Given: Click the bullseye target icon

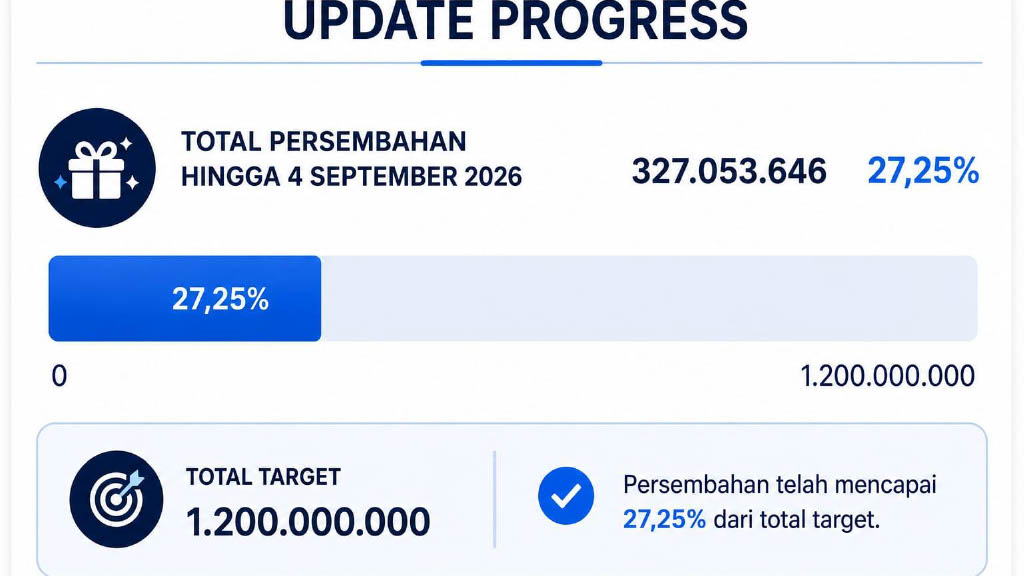Looking at the screenshot, I should 116,499.
